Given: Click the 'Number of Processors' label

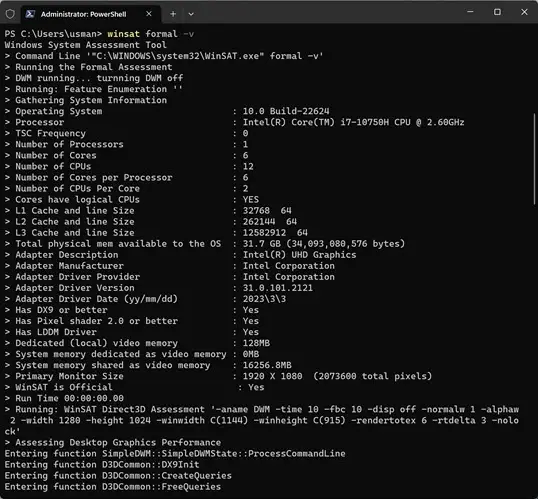Looking at the screenshot, I should point(69,144).
